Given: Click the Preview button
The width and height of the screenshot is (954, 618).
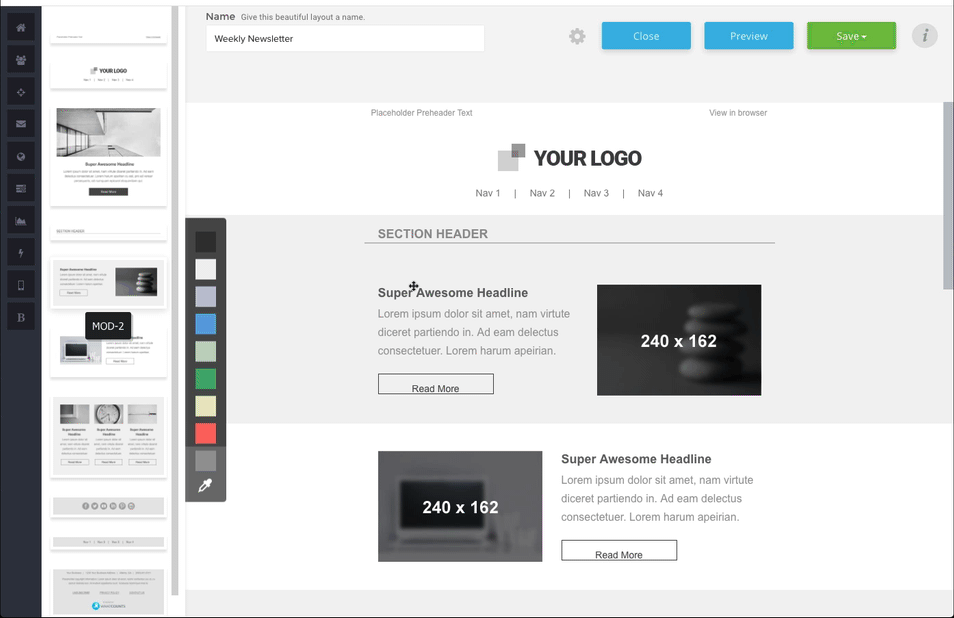Looking at the screenshot, I should pos(748,36).
